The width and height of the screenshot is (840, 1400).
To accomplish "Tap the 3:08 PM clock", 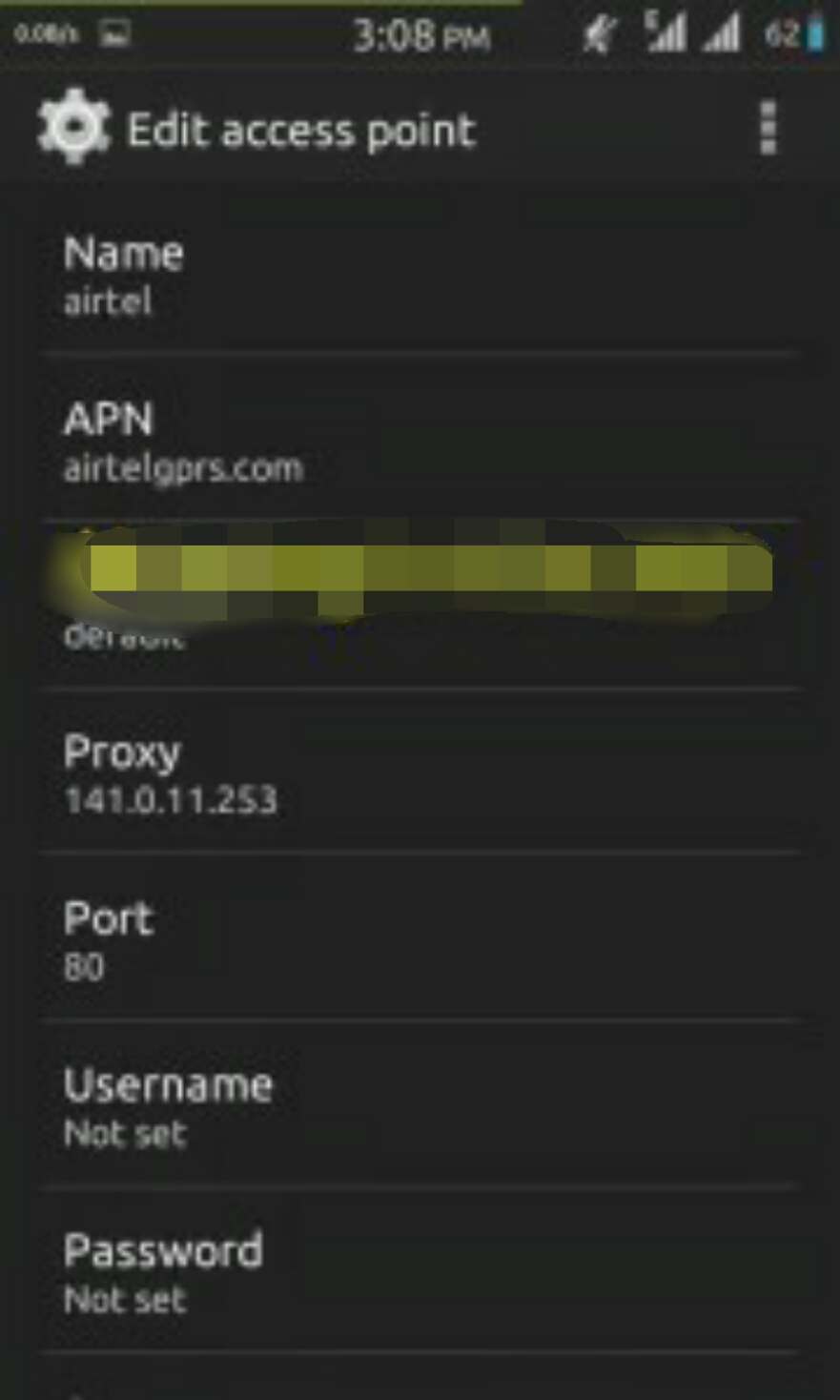I will [x=421, y=37].
